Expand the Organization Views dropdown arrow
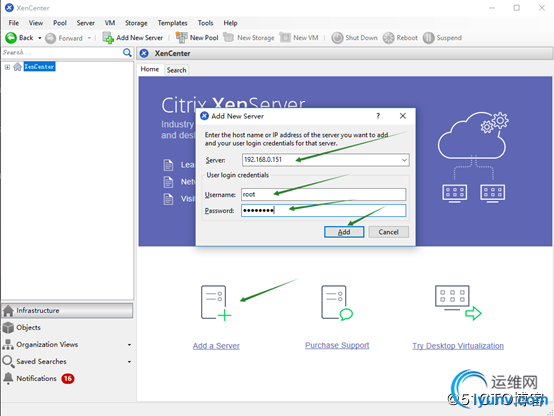Screen dimensions: 554x416 pos(129,345)
